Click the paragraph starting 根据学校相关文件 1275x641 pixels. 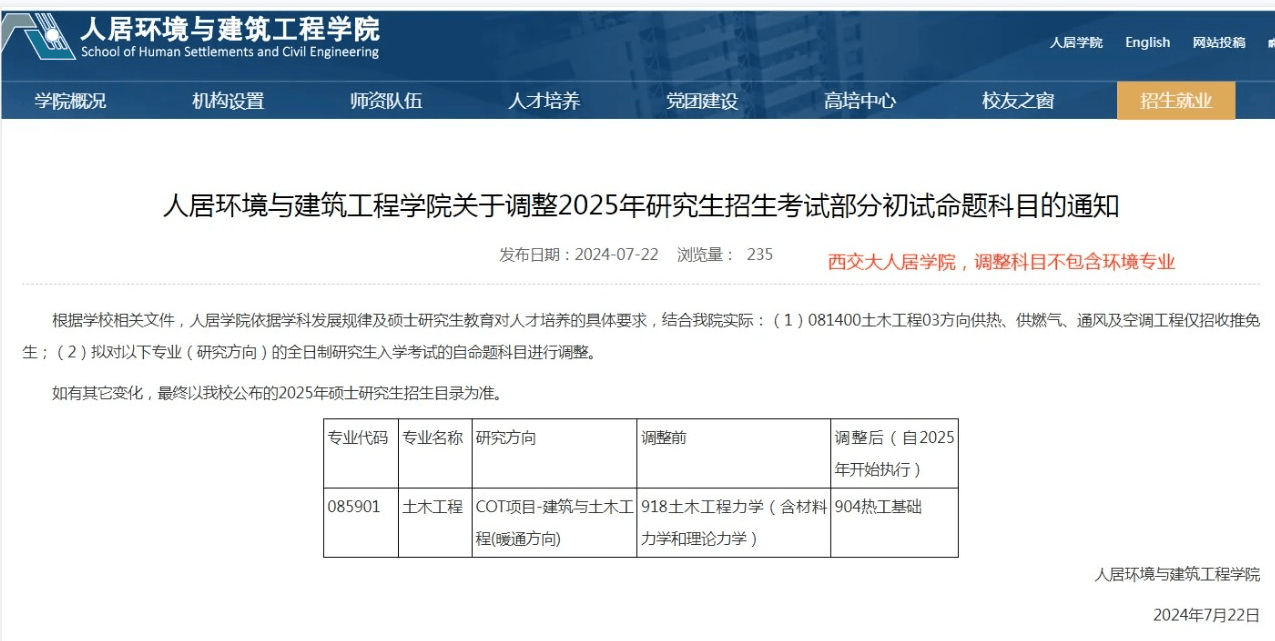pyautogui.click(x=640, y=337)
